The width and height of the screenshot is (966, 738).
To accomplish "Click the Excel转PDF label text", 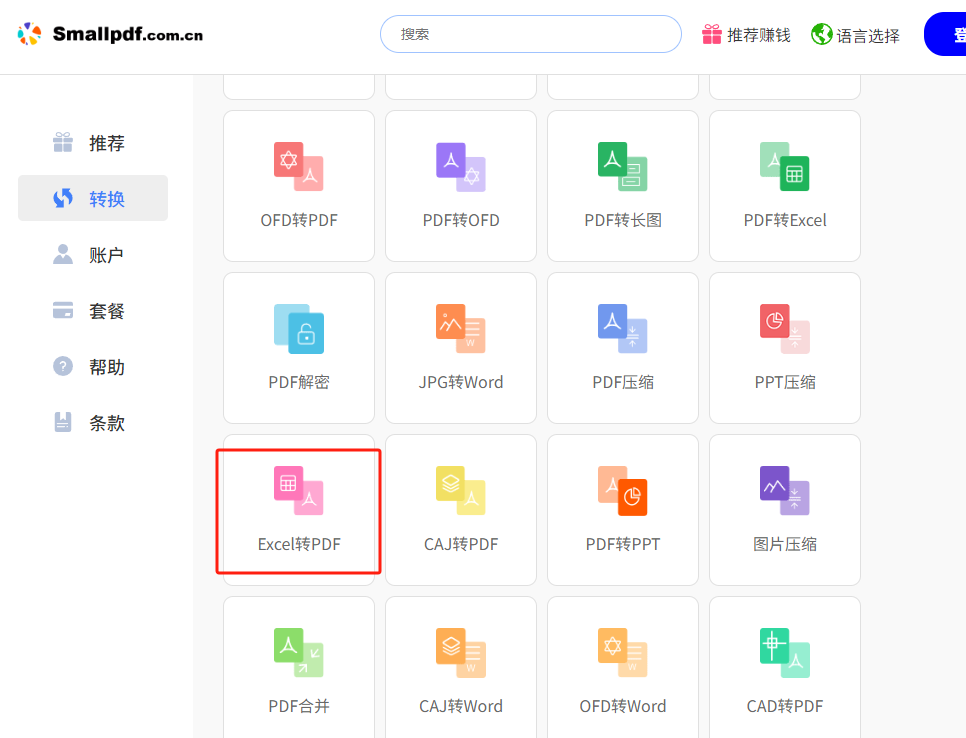I will tap(299, 544).
